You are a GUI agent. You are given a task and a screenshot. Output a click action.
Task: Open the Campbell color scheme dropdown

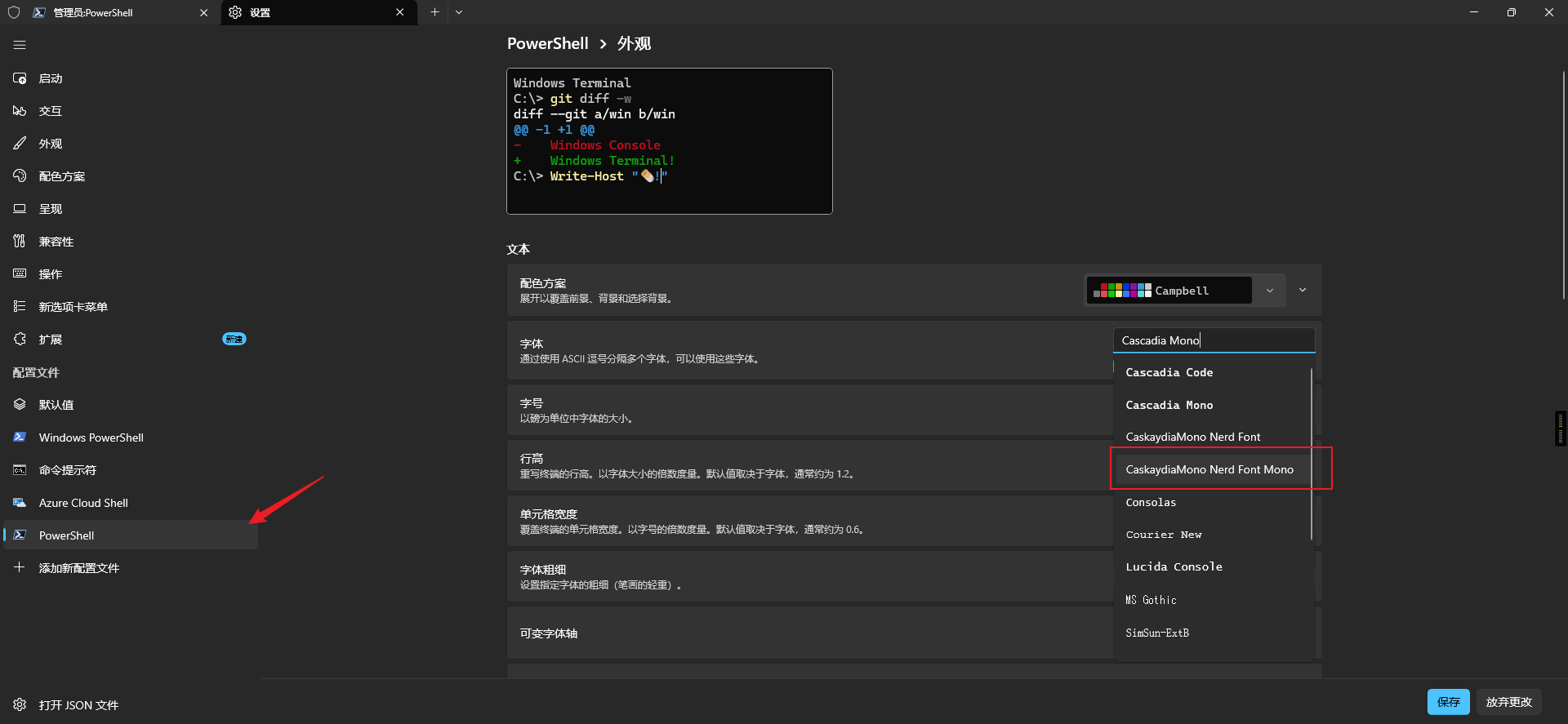(1185, 291)
